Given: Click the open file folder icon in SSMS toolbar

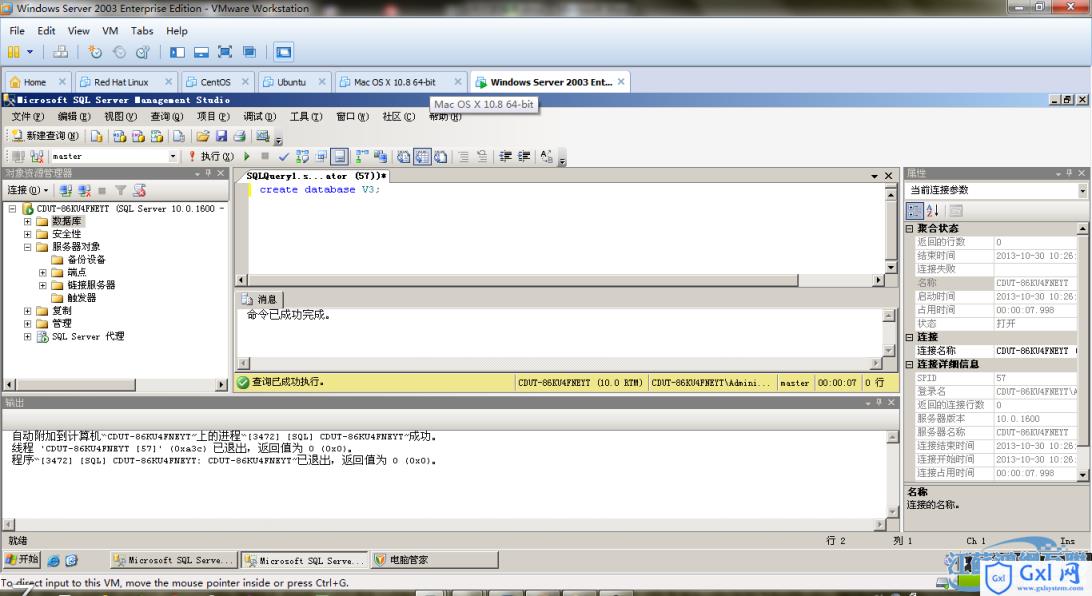Looking at the screenshot, I should 203,136.
